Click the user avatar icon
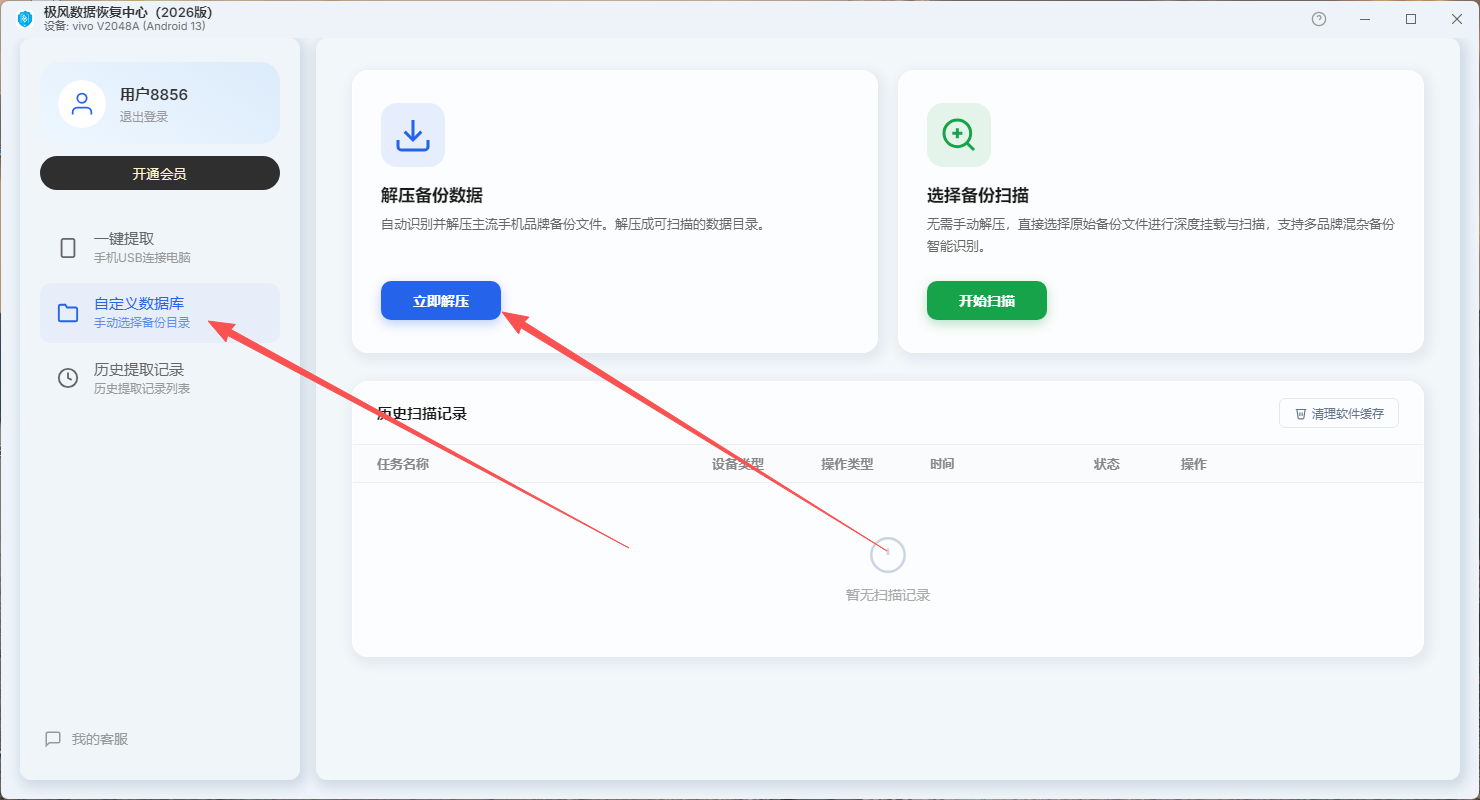This screenshot has height=800, width=1480. [x=82, y=103]
